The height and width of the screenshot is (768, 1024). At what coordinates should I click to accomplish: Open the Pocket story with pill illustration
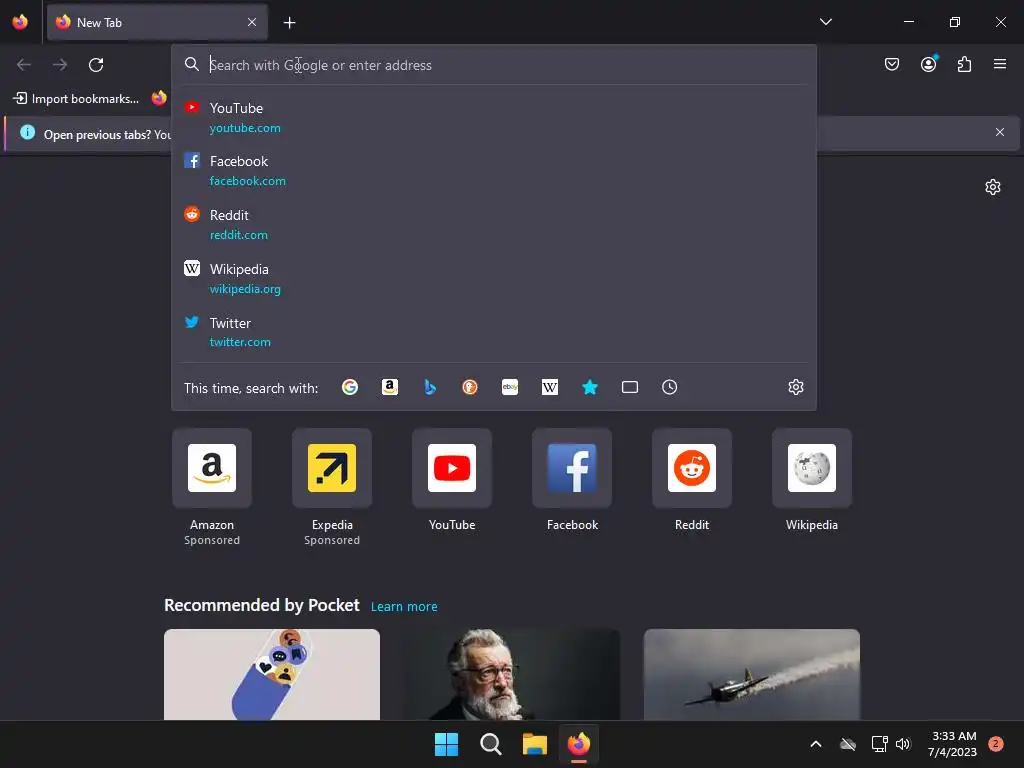(x=272, y=675)
